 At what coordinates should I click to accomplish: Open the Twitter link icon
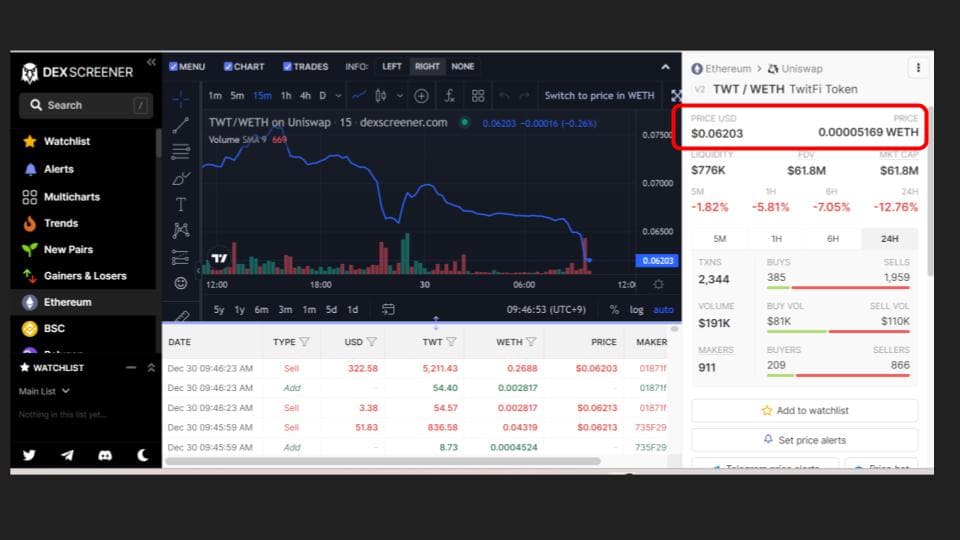[x=29, y=455]
